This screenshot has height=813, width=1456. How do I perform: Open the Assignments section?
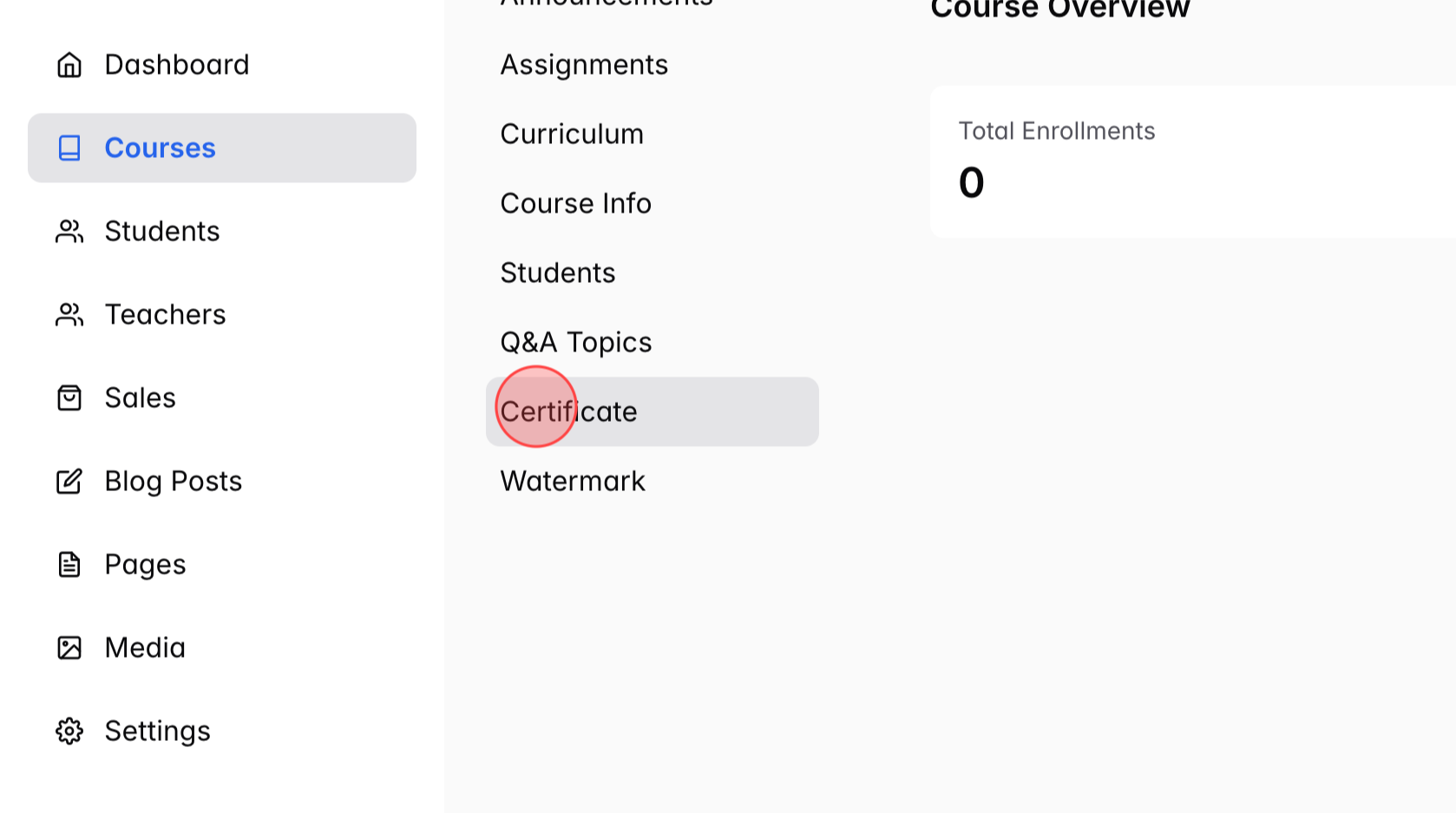point(584,64)
